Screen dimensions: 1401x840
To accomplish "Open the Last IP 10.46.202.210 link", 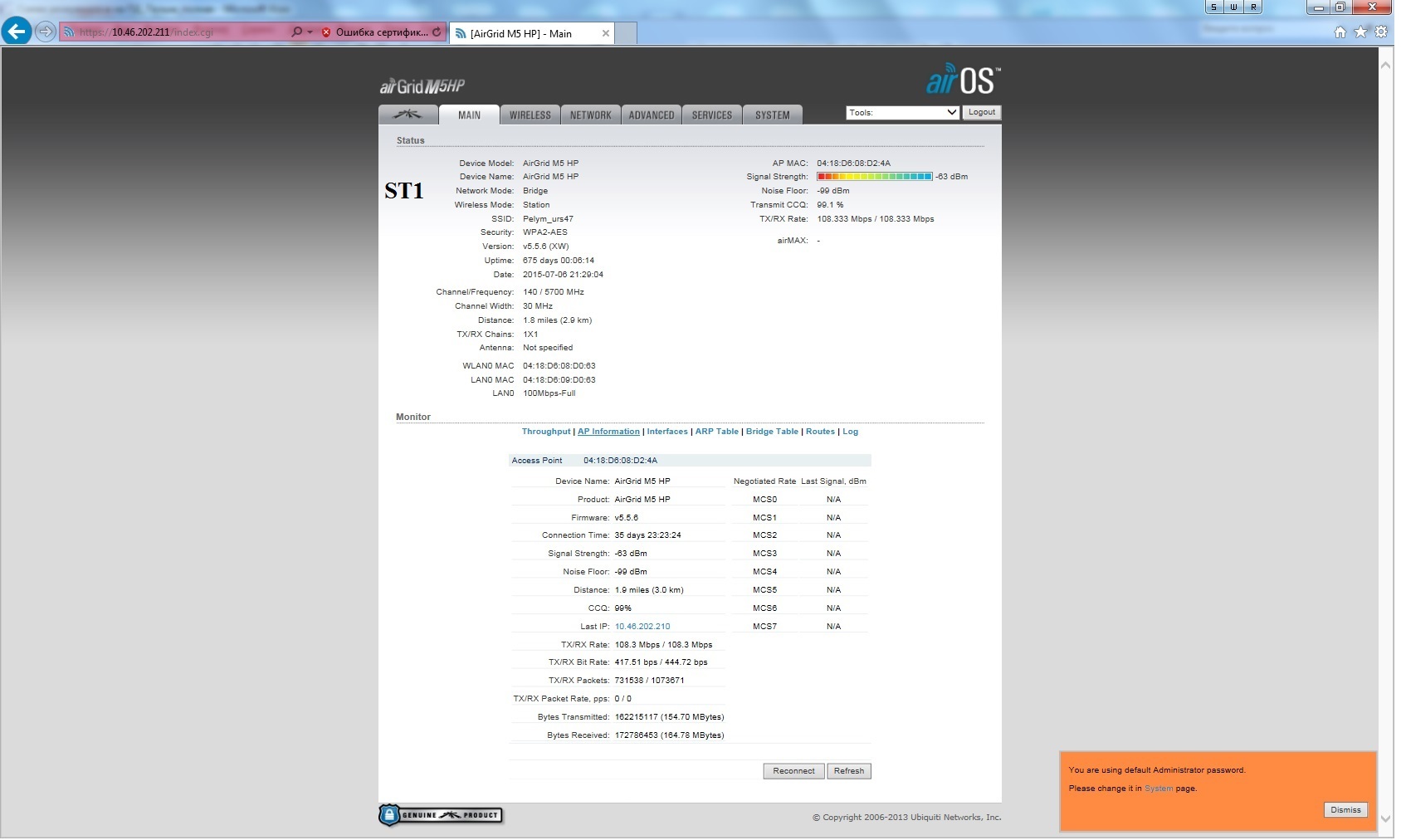I will [x=642, y=627].
